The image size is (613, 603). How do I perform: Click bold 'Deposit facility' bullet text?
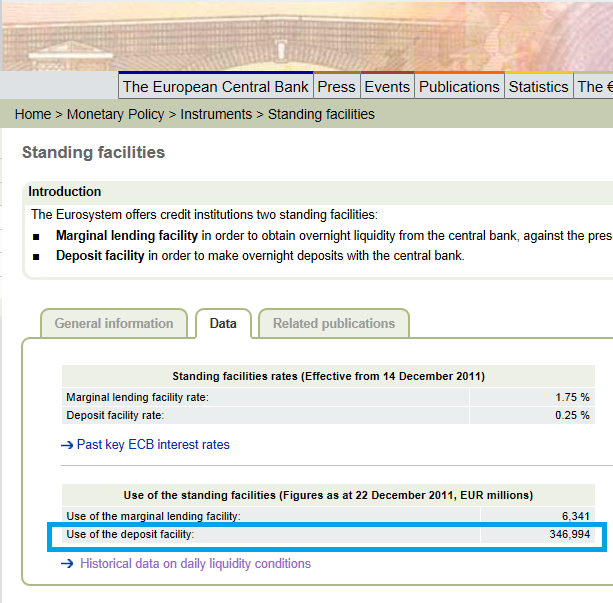(100, 255)
